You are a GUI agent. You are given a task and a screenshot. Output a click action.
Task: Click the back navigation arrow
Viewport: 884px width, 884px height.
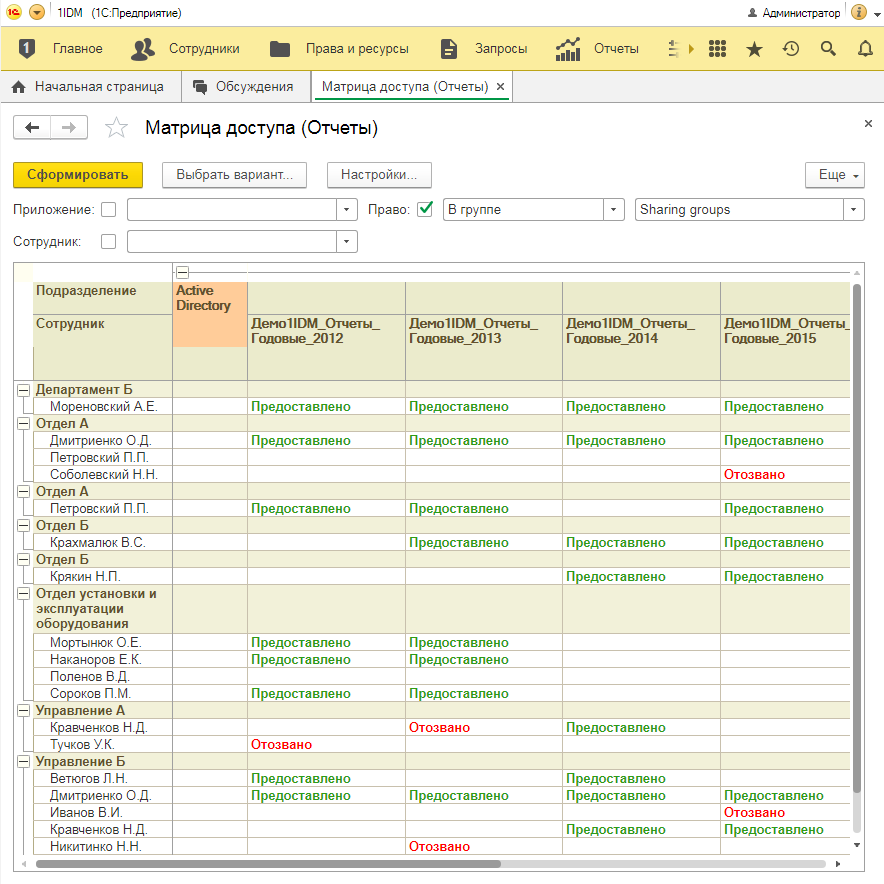point(32,127)
